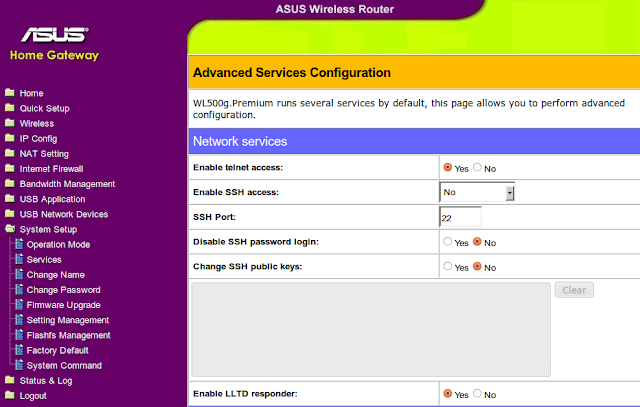Screen dimensions: 640x407
Task: Click the folder icon beside USB Network Devices
Action: (x=10, y=214)
